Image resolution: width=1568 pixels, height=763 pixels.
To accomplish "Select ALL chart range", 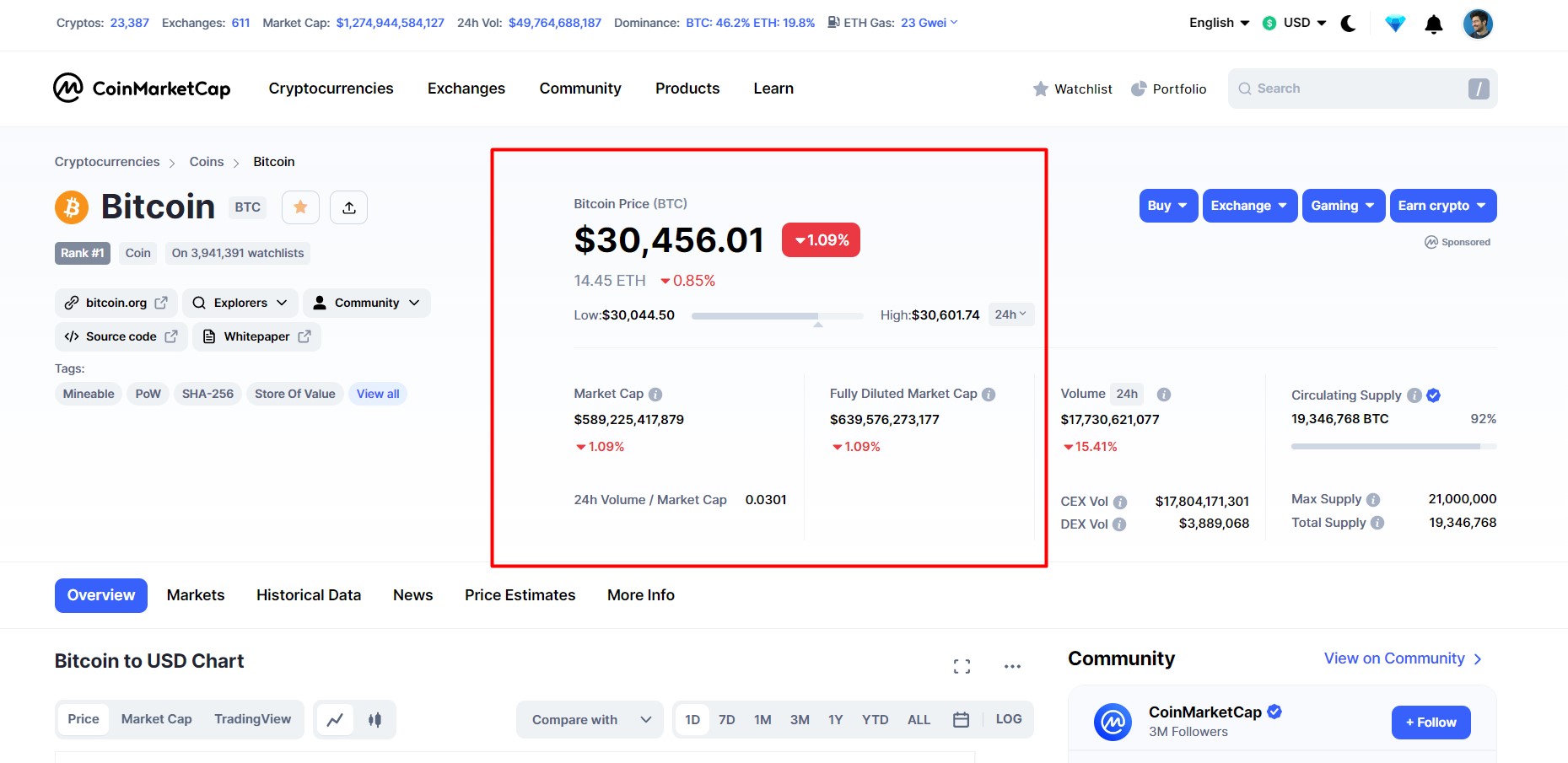I will coord(919,720).
